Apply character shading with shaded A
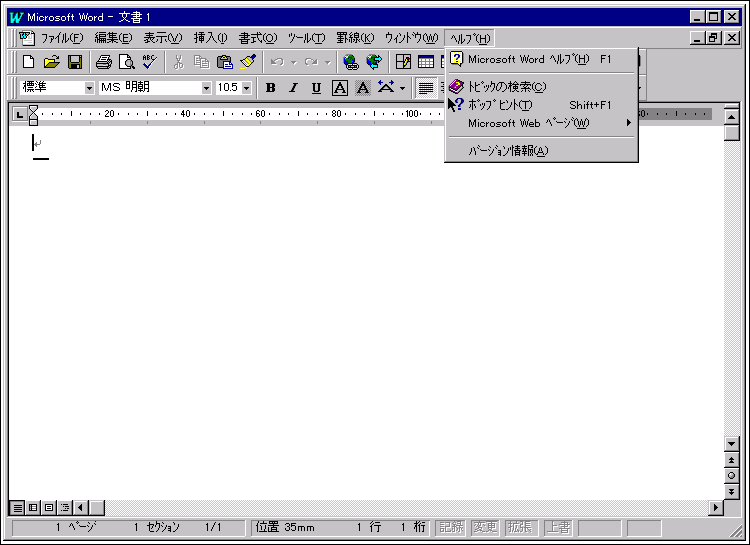 click(x=363, y=88)
